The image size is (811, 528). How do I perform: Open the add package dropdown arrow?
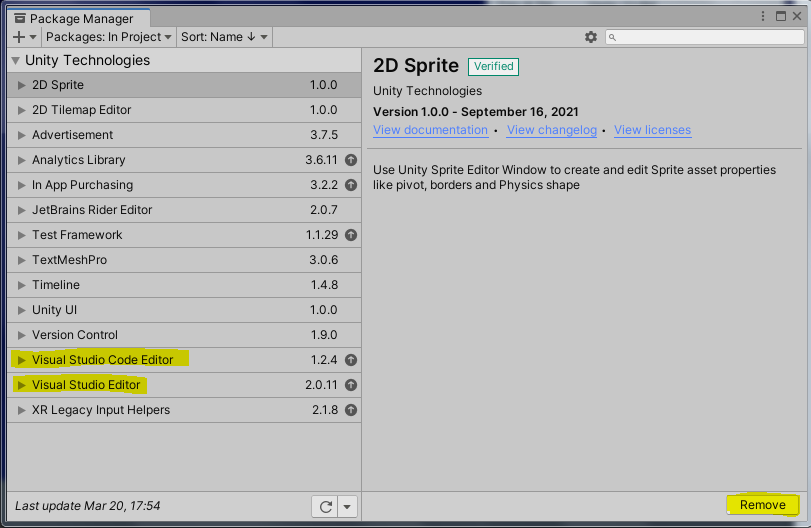[x=33, y=37]
